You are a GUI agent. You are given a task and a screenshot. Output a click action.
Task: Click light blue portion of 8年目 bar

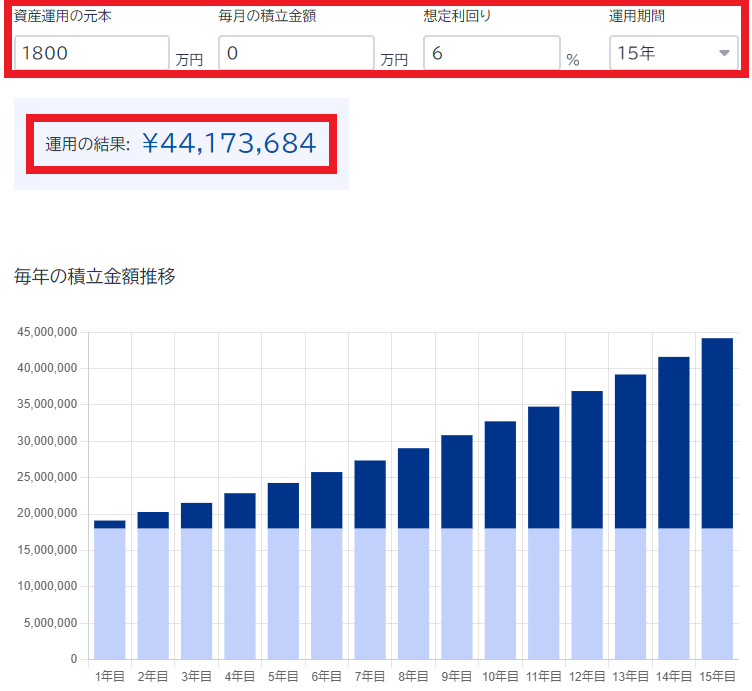click(x=413, y=593)
